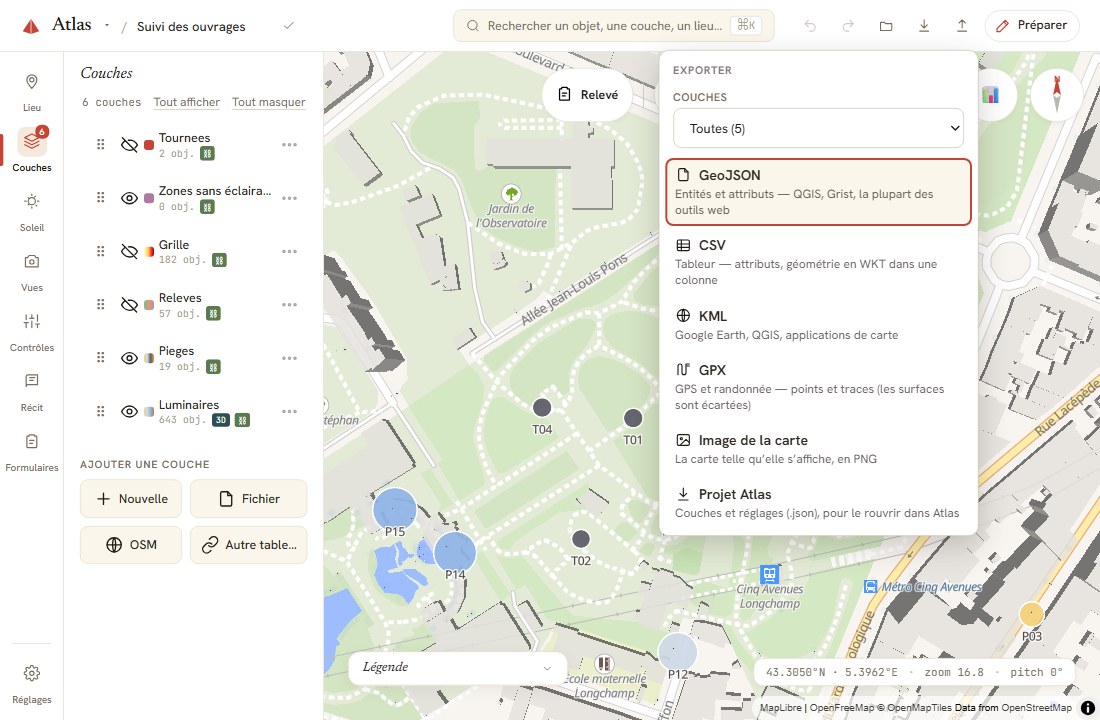Open more options for Zones sans éclairage
The width and height of the screenshot is (1100, 720).
click(x=289, y=198)
